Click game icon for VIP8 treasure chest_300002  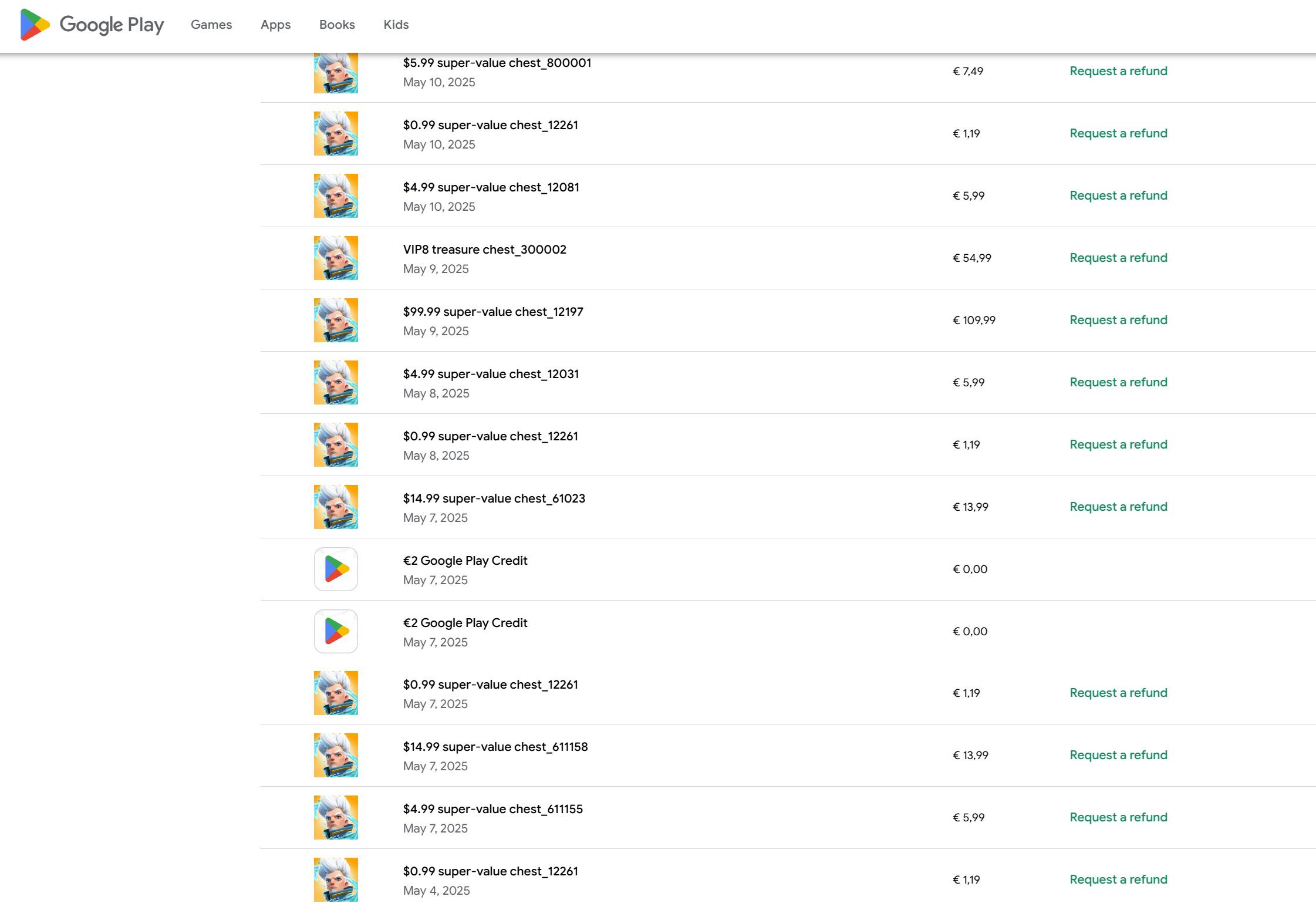336,258
